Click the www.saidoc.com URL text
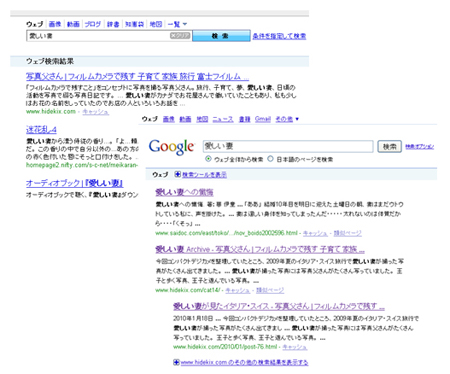 226,233
